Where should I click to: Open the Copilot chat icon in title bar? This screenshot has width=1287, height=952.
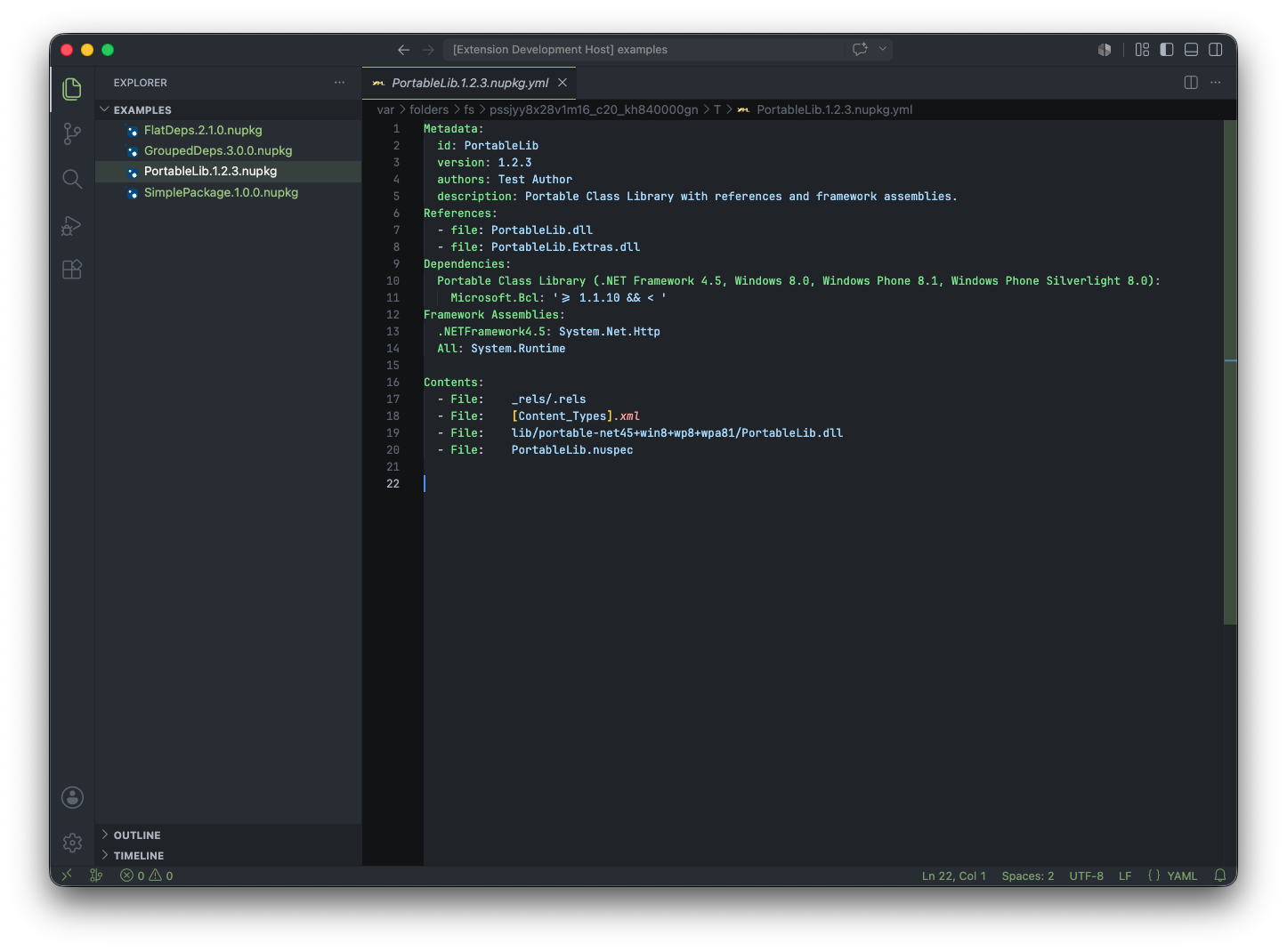(x=860, y=49)
